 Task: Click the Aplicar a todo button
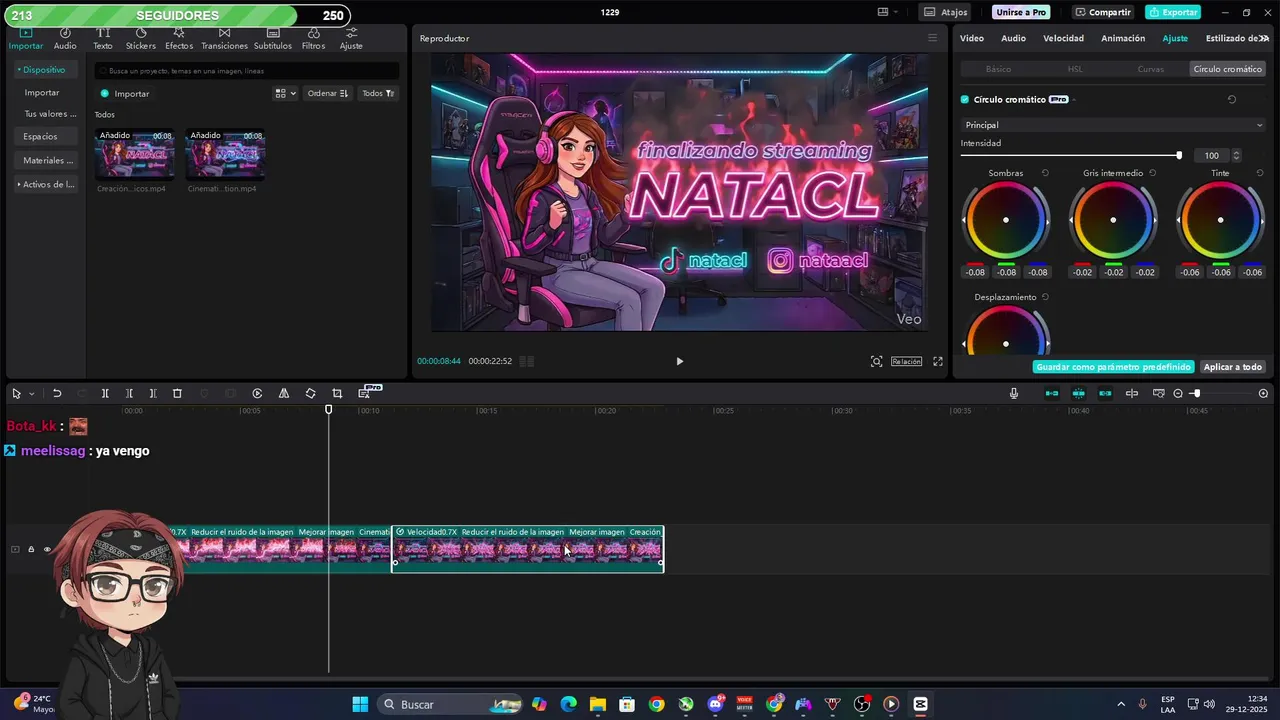tap(1233, 367)
